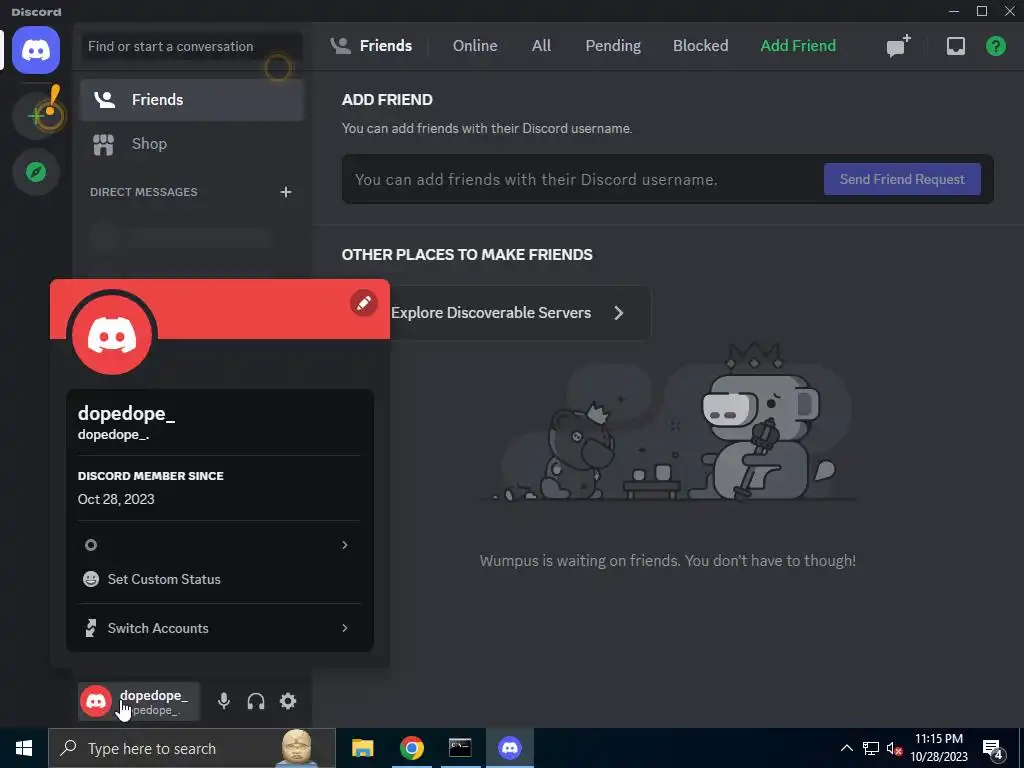This screenshot has height=768, width=1024.
Task: Switch to the Online tab
Action: coord(475,46)
